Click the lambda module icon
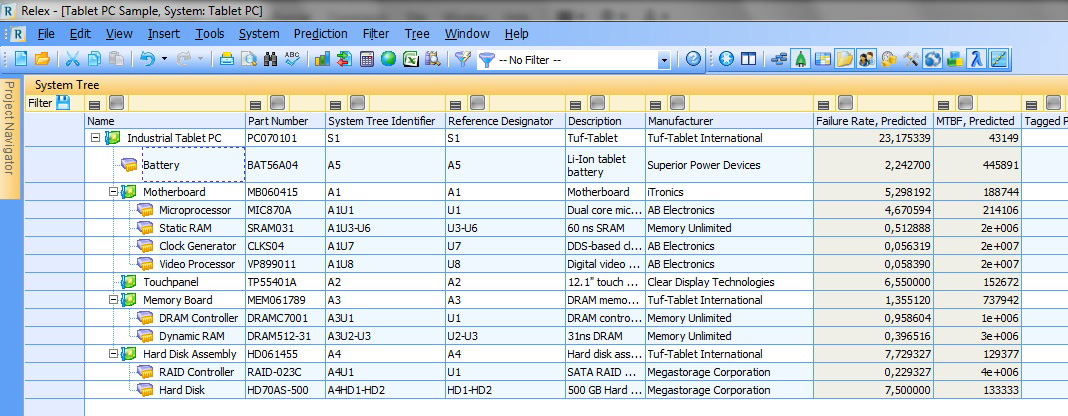 (977, 59)
